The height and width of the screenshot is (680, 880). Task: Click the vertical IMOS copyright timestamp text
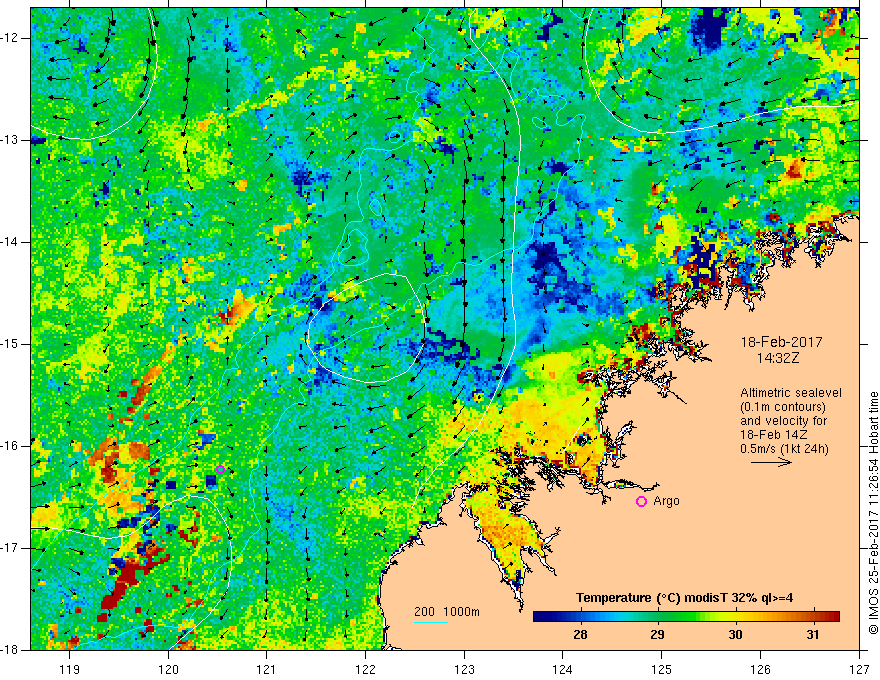[x=873, y=513]
